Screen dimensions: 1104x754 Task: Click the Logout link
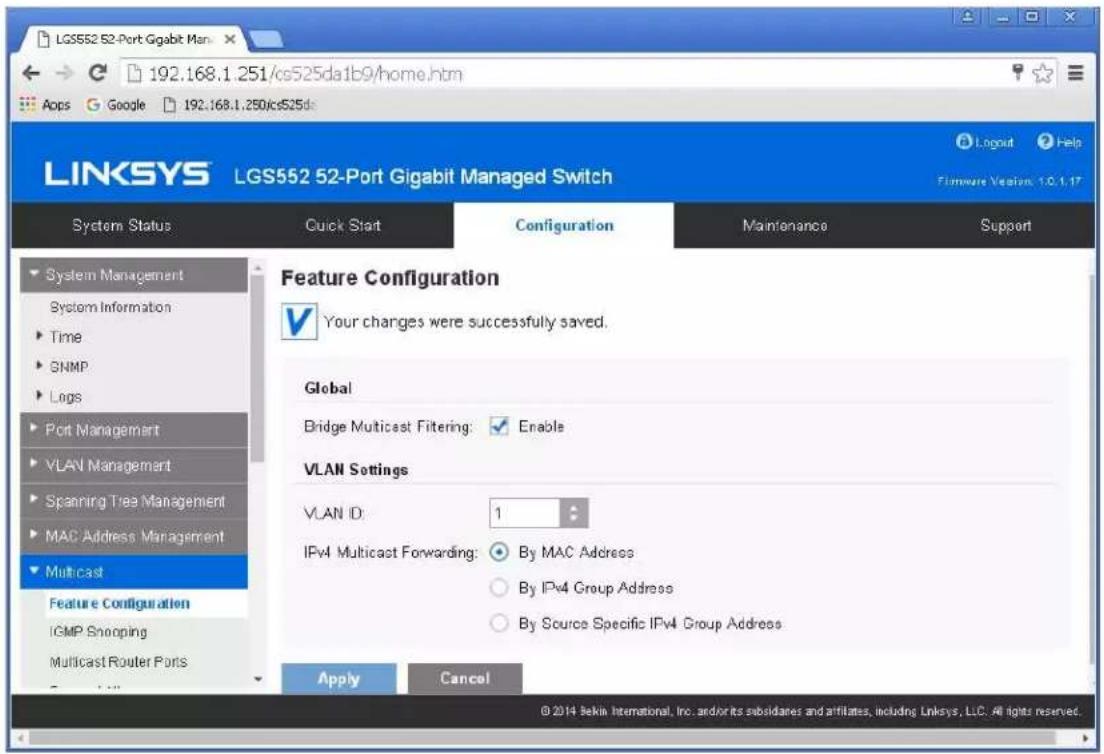tap(985, 142)
